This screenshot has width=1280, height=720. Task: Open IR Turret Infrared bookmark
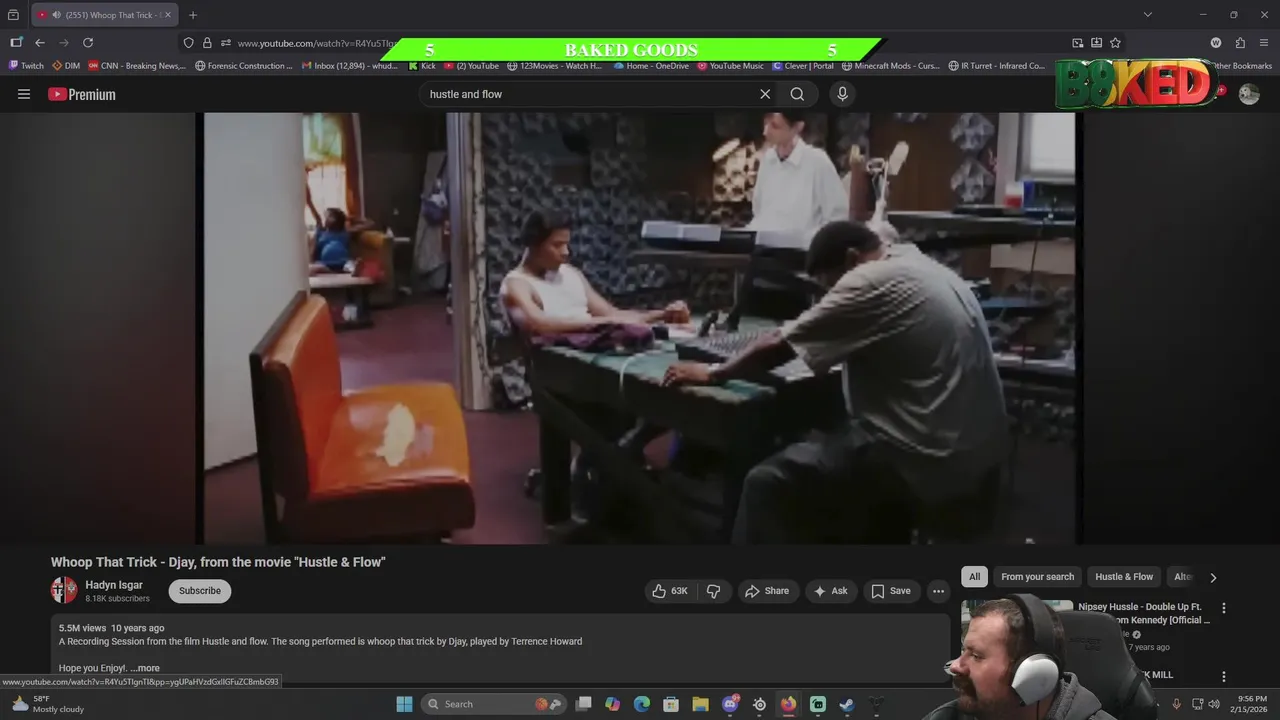(x=997, y=66)
